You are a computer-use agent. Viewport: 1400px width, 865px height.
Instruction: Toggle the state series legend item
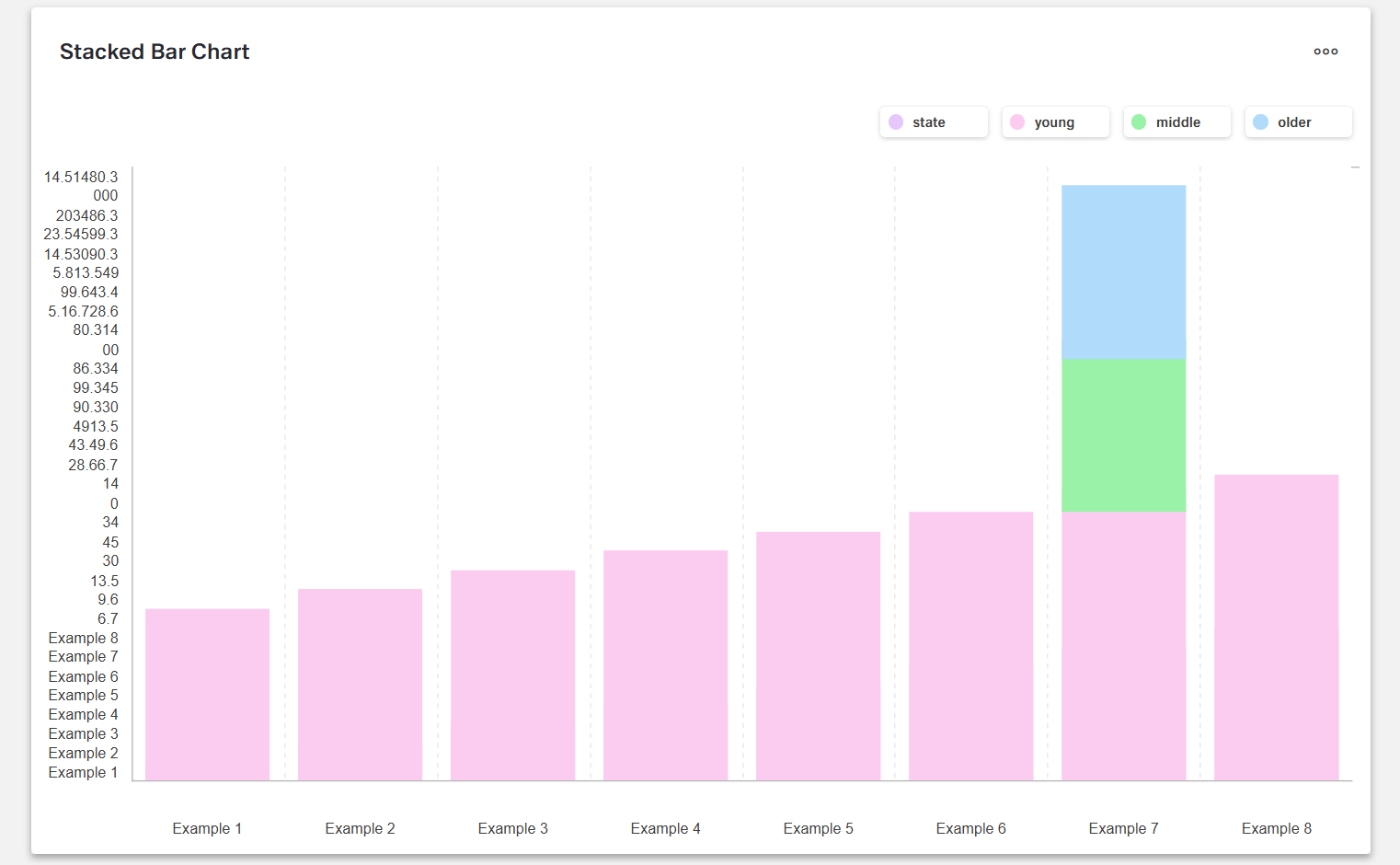tap(934, 122)
